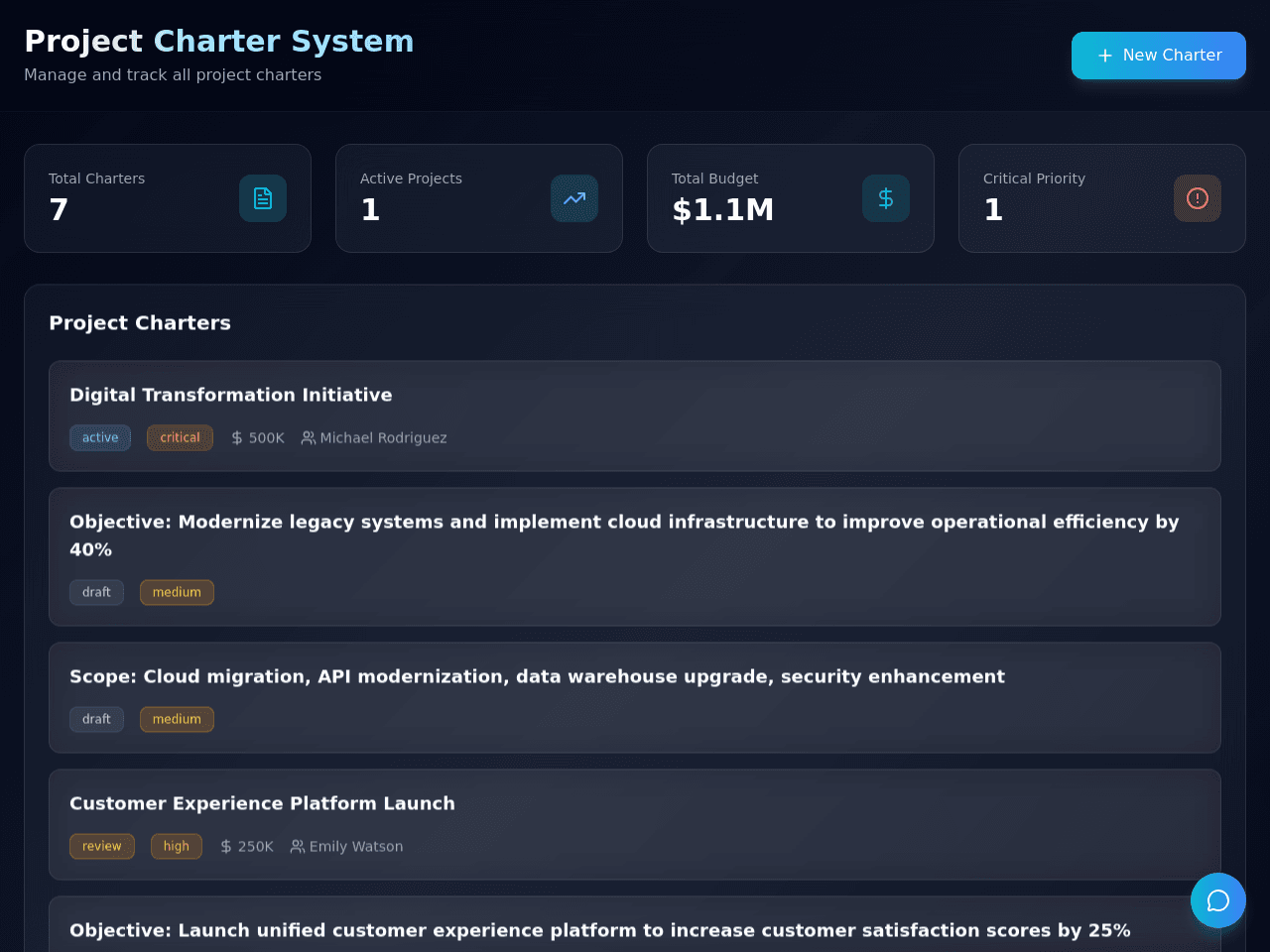Screen dimensions: 1270x952
Task: Click the Michael Rodriguez owner name
Action: [383, 438]
